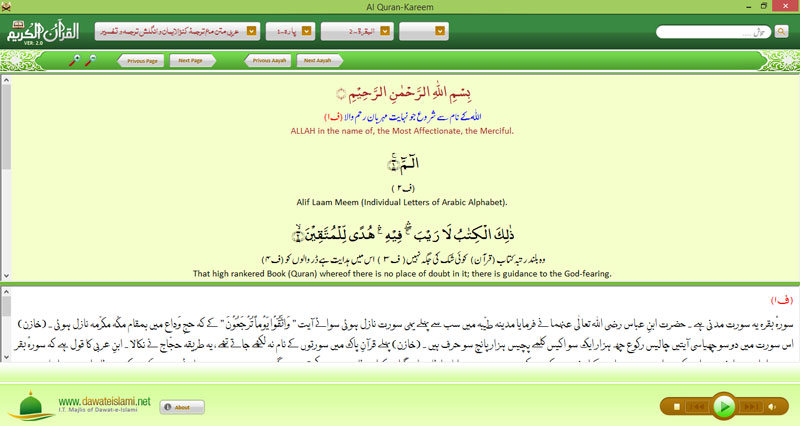The width and height of the screenshot is (800, 426).
Task: Close the Al Quran-Kareem window
Action: pos(786,6)
